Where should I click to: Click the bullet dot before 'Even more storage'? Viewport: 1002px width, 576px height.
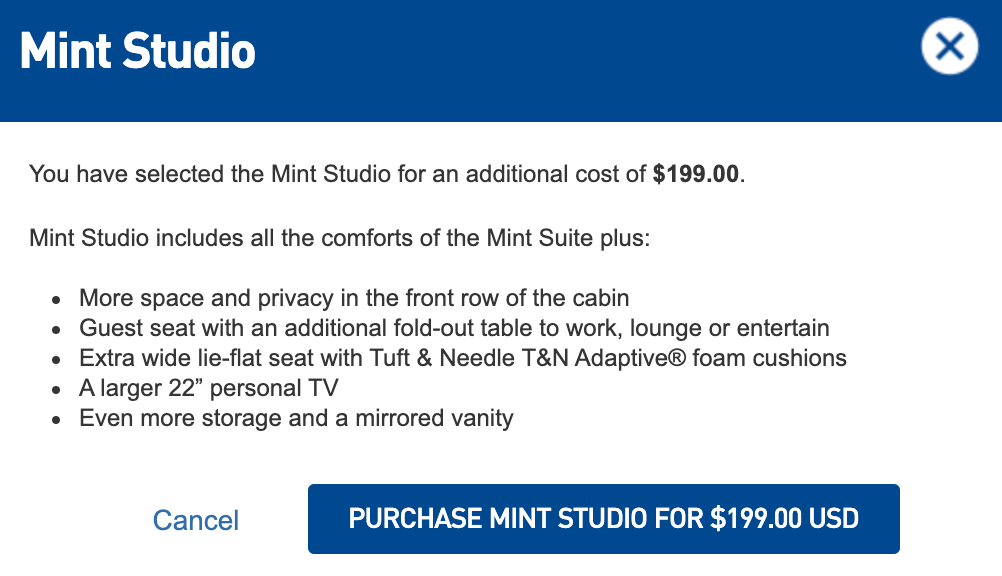[x=57, y=419]
